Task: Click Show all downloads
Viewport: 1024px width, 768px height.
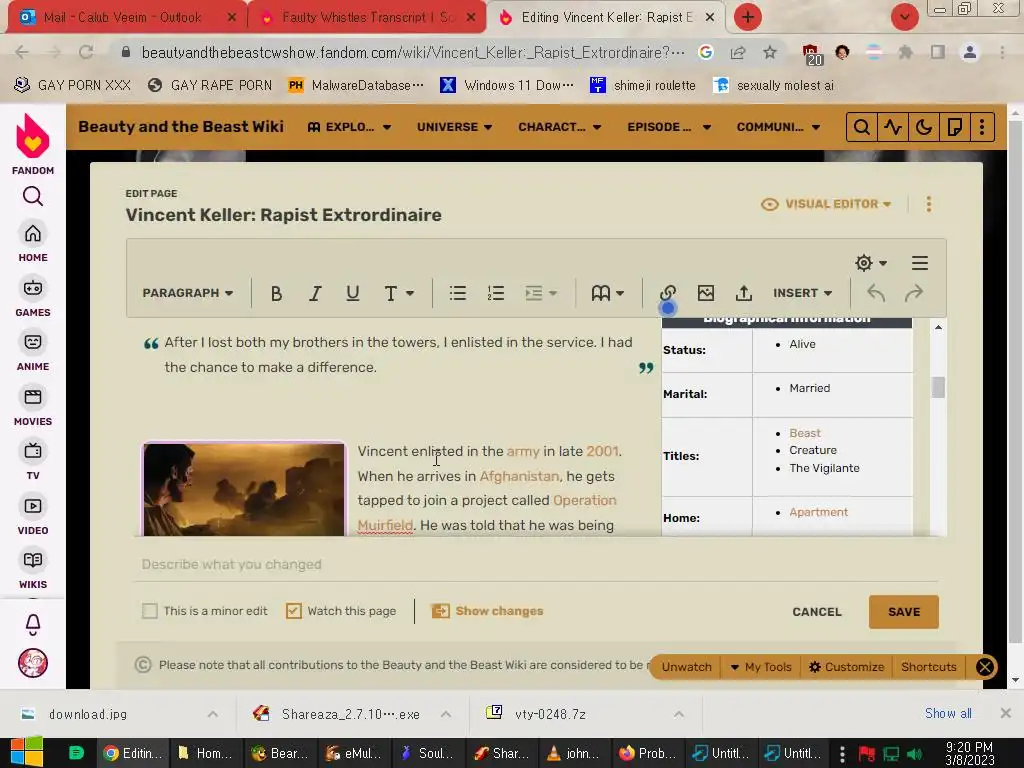Action: pyautogui.click(x=948, y=713)
